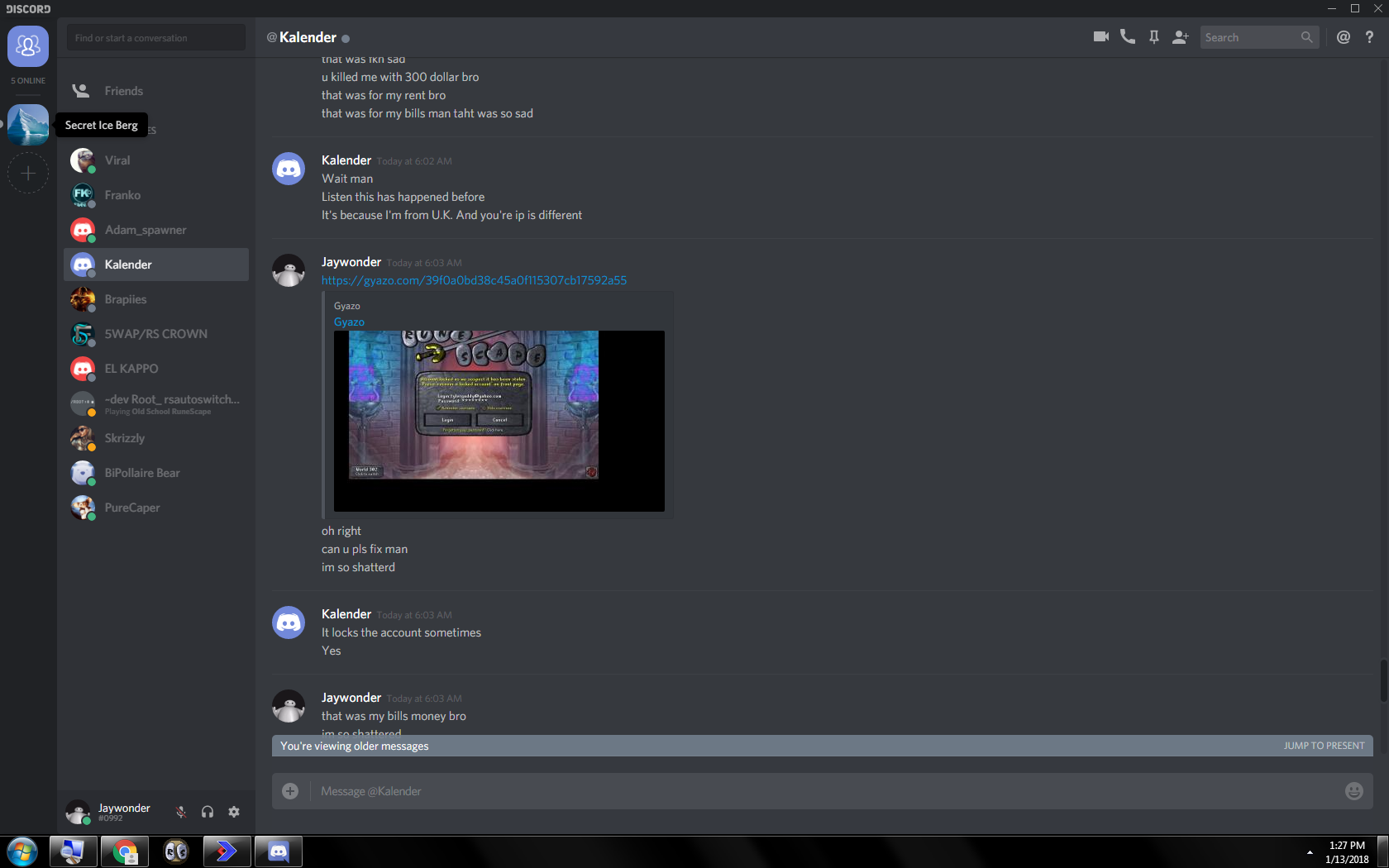
Task: Add friends to DM icon
Action: coord(1181,37)
